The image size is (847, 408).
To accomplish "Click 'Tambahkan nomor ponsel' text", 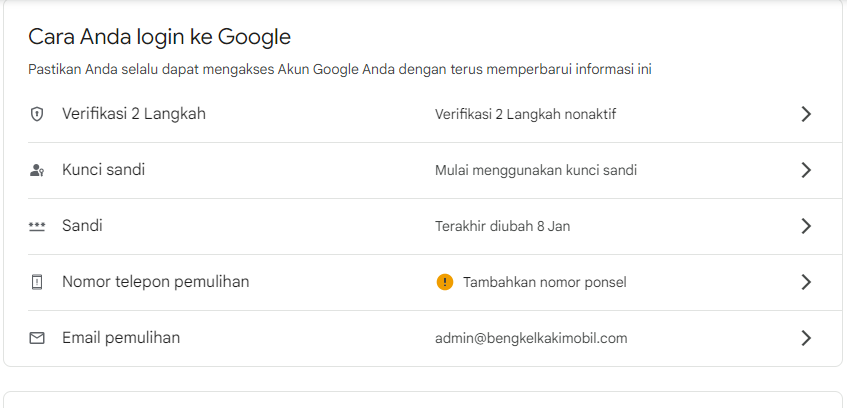I will pos(544,282).
